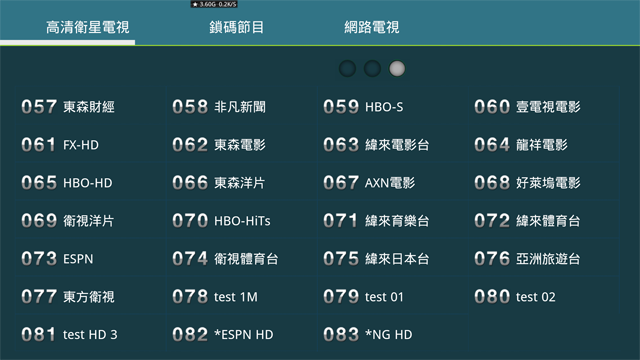Select channel 072 緯來體育台
This screenshot has height=360, width=640.
pyautogui.click(x=544, y=220)
